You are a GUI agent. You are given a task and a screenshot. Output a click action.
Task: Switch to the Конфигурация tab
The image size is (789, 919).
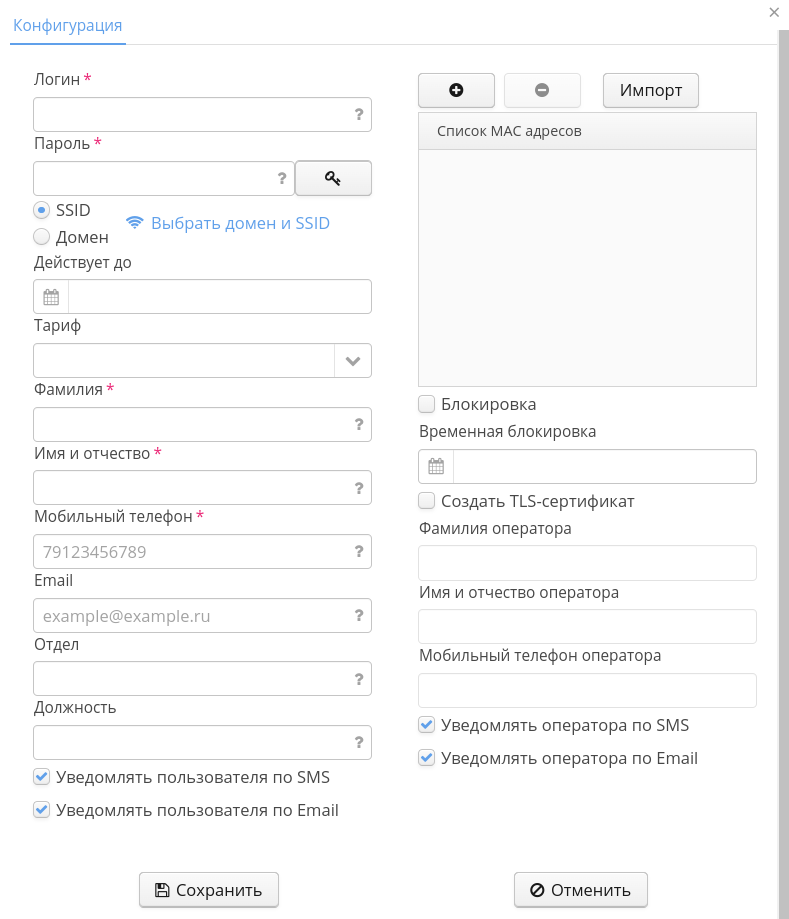pyautogui.click(x=67, y=25)
